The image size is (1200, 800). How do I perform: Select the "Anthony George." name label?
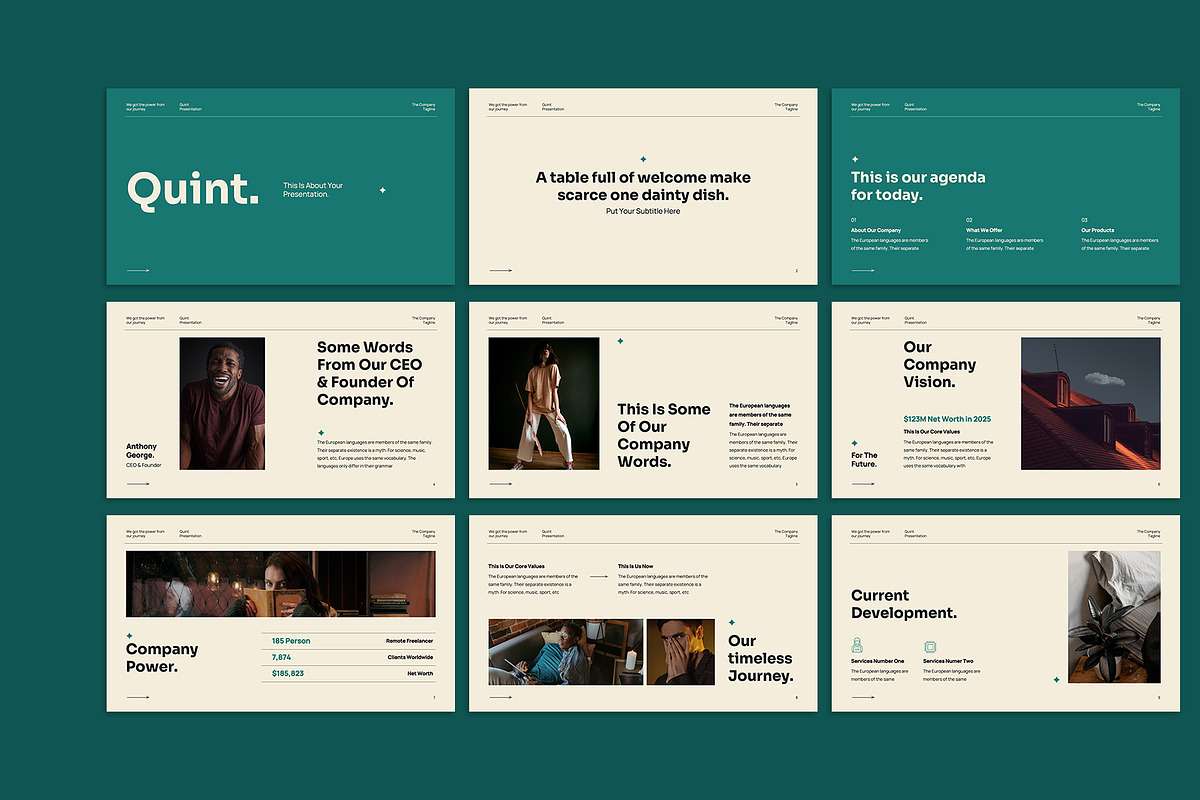[x=141, y=451]
